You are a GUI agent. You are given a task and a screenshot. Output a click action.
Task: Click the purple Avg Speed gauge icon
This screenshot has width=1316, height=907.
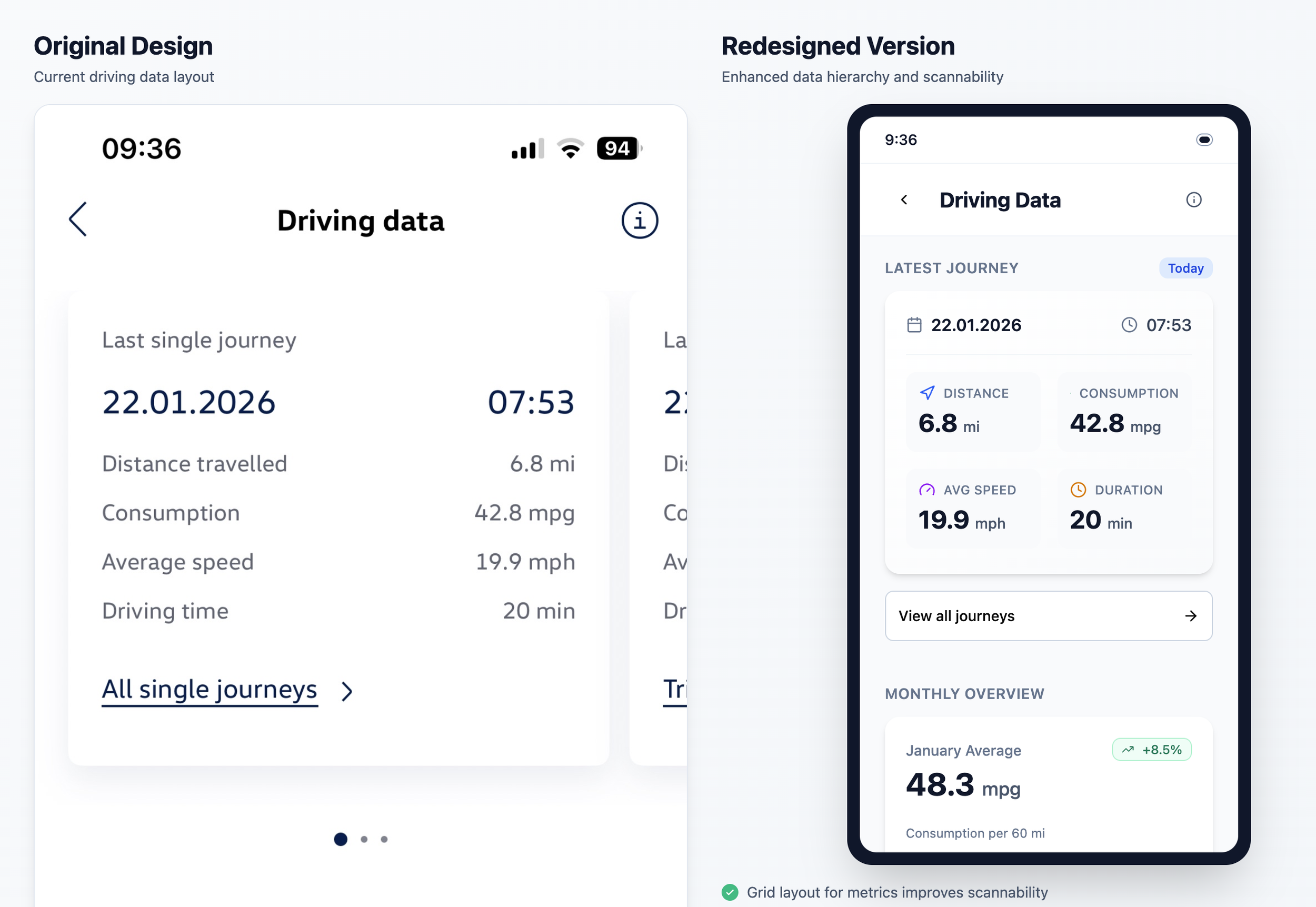(x=927, y=490)
